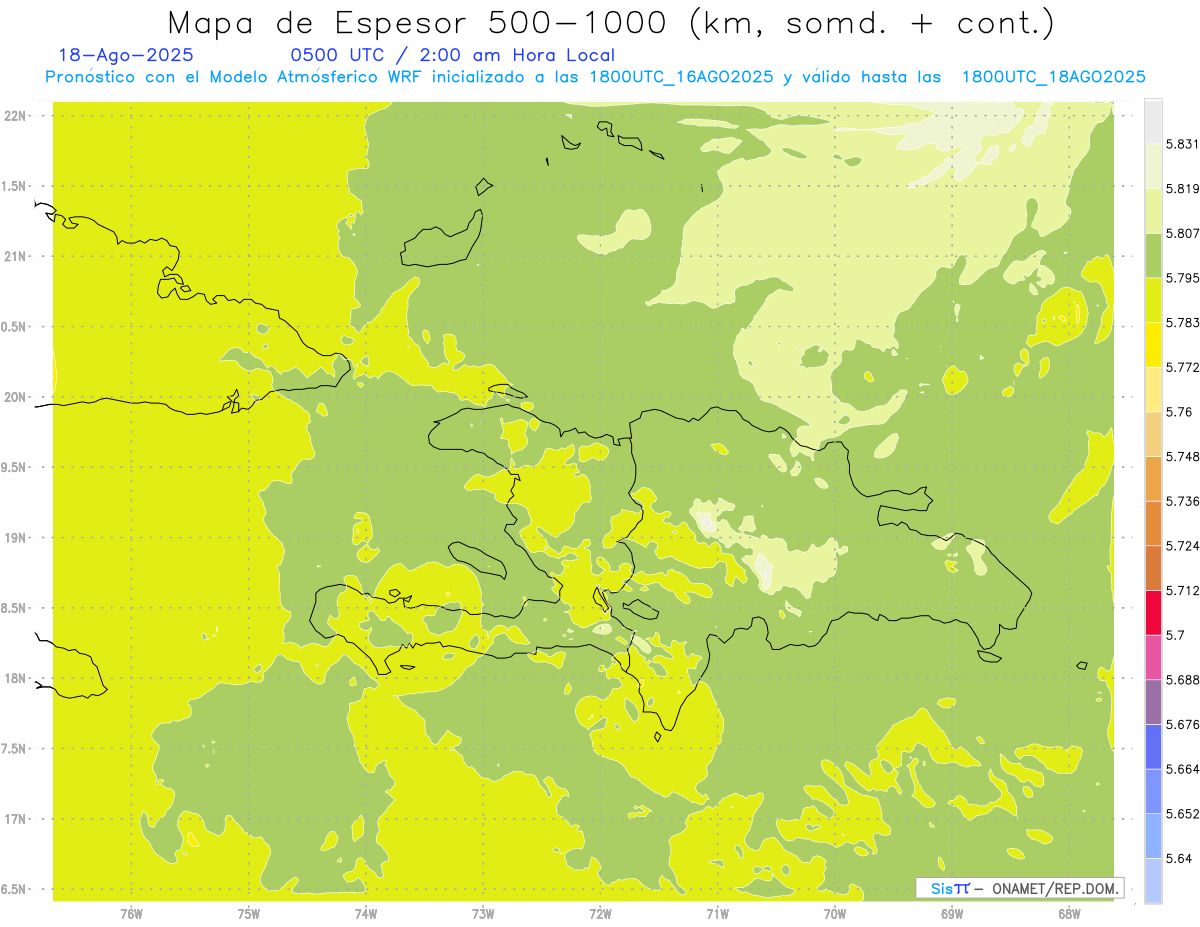This screenshot has width=1200, height=927.
Task: Click the 8.5N latitude axis label
Action: coord(14,608)
